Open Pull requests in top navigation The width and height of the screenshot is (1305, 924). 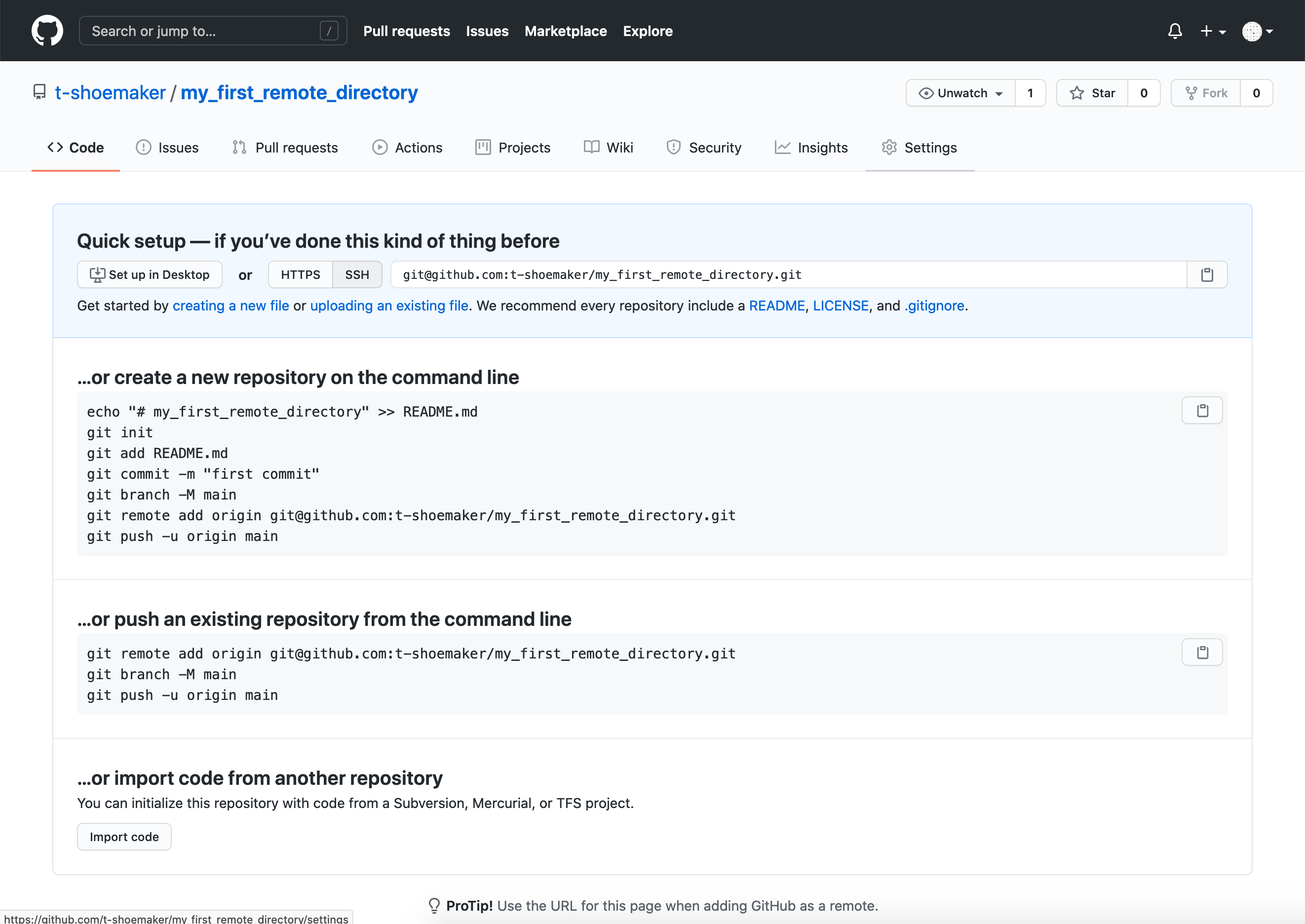point(406,31)
